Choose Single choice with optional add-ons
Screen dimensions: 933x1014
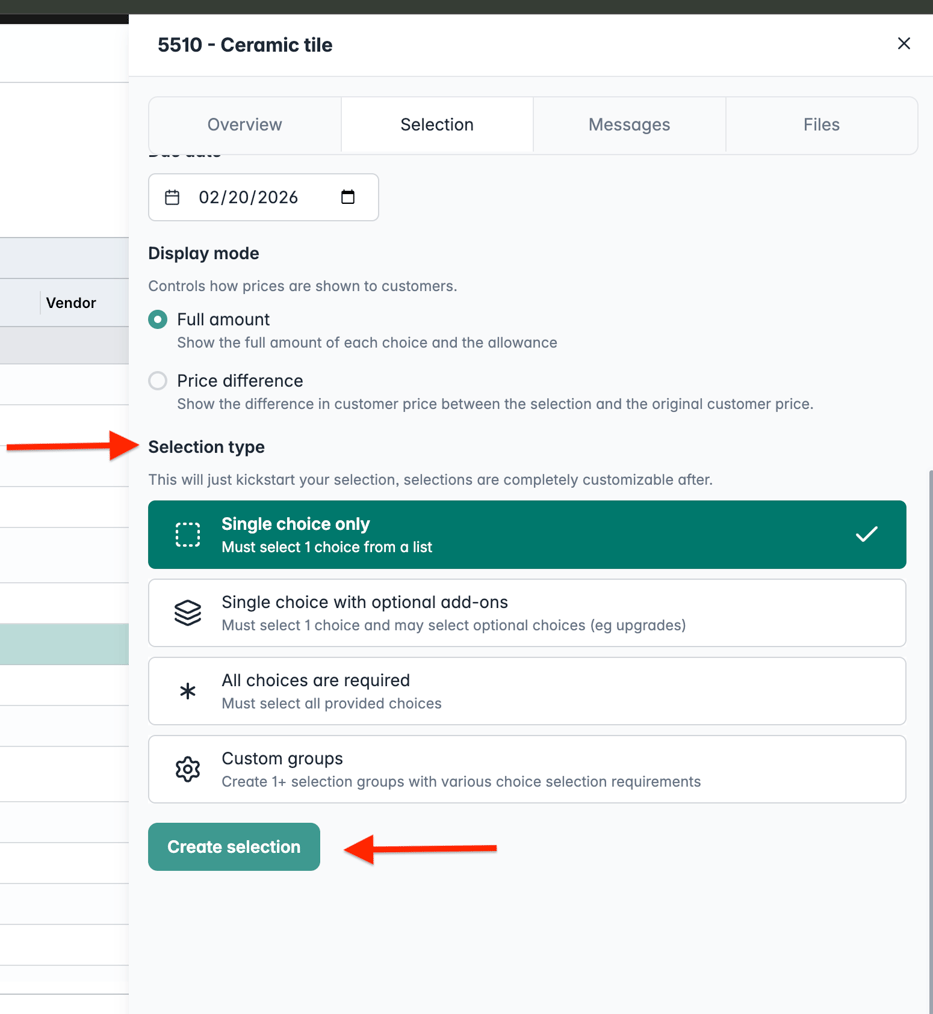coord(527,613)
